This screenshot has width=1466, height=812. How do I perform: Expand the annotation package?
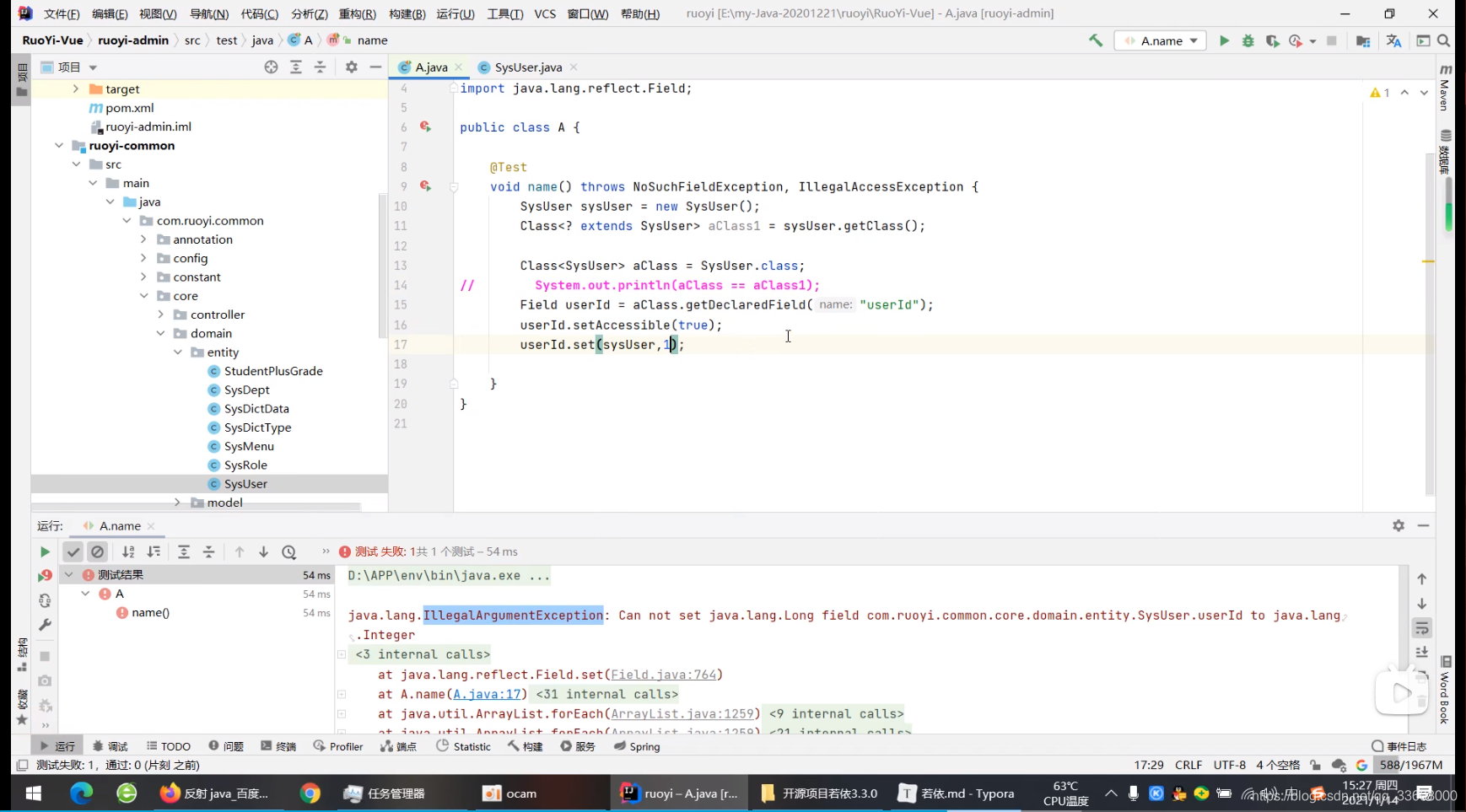(143, 239)
